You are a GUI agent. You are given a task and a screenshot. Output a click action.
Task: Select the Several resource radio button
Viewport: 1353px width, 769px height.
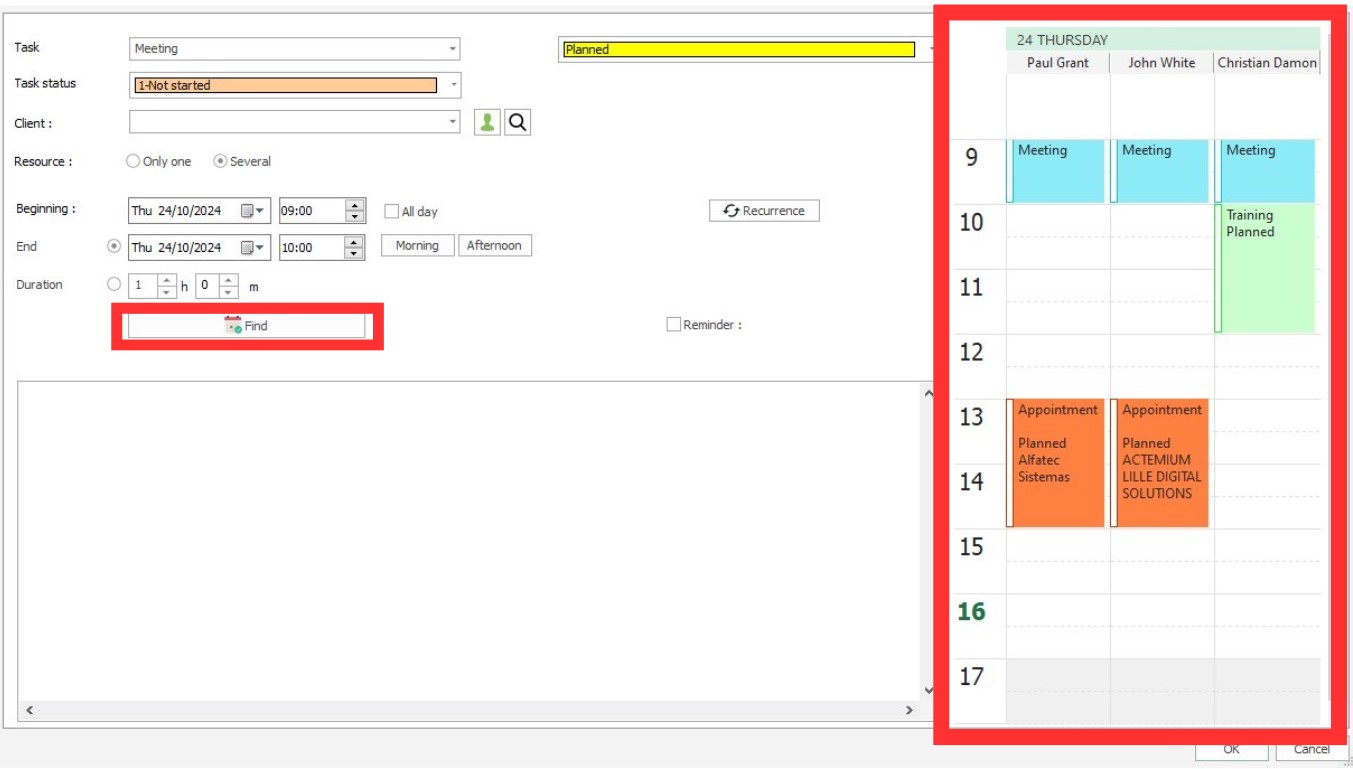pyautogui.click(x=220, y=161)
